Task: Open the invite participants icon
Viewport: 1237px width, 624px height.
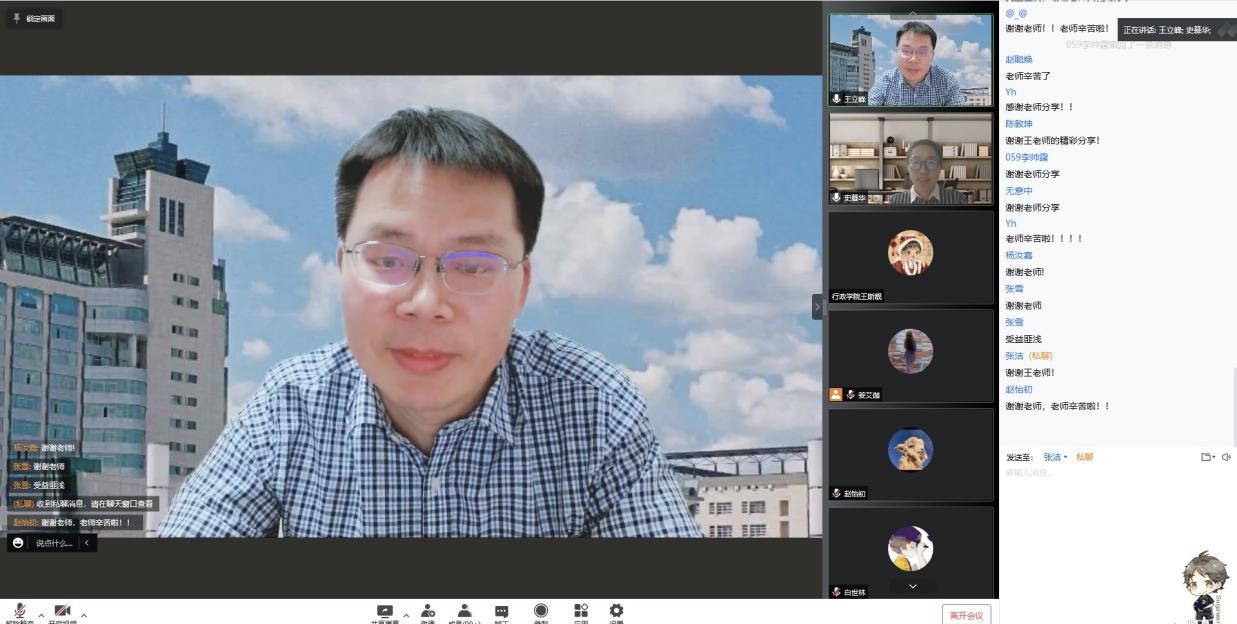Action: point(428,611)
